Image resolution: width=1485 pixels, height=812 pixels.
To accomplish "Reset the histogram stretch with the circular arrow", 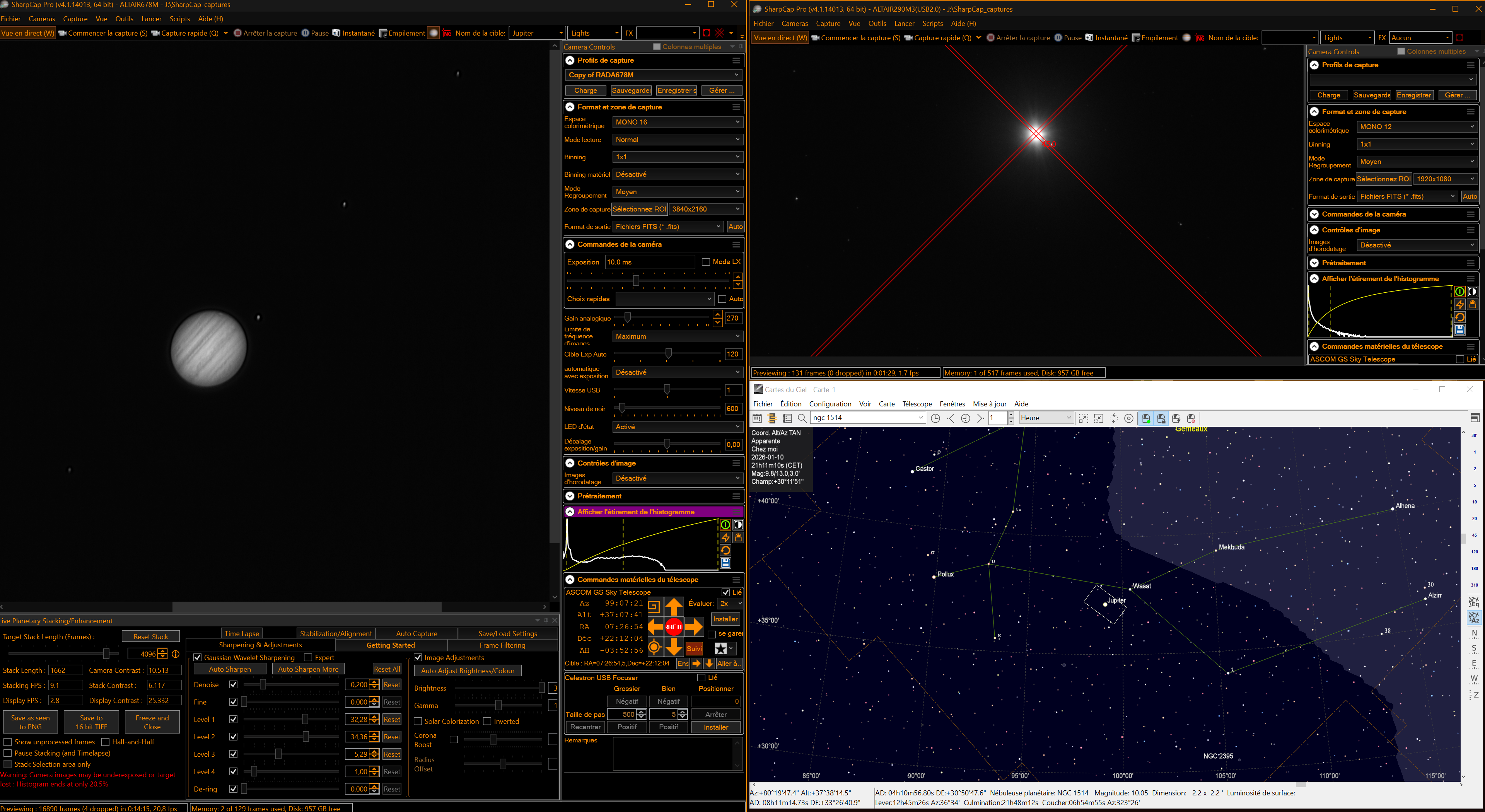I will coord(725,550).
